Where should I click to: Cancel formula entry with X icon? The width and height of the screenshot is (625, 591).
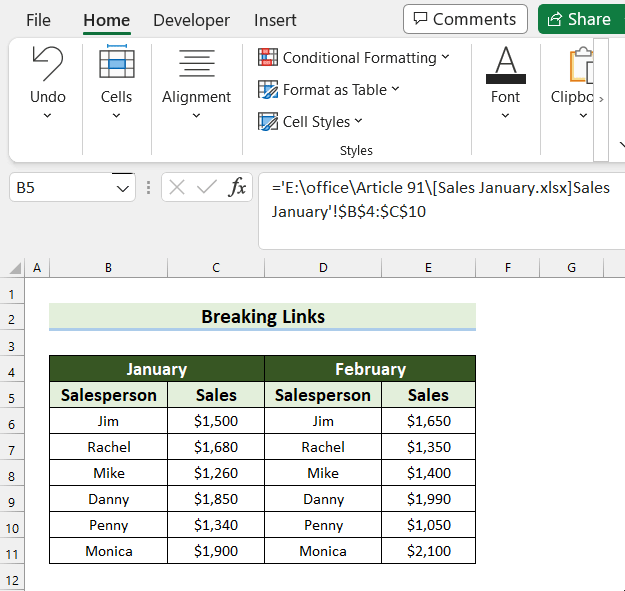point(177,187)
